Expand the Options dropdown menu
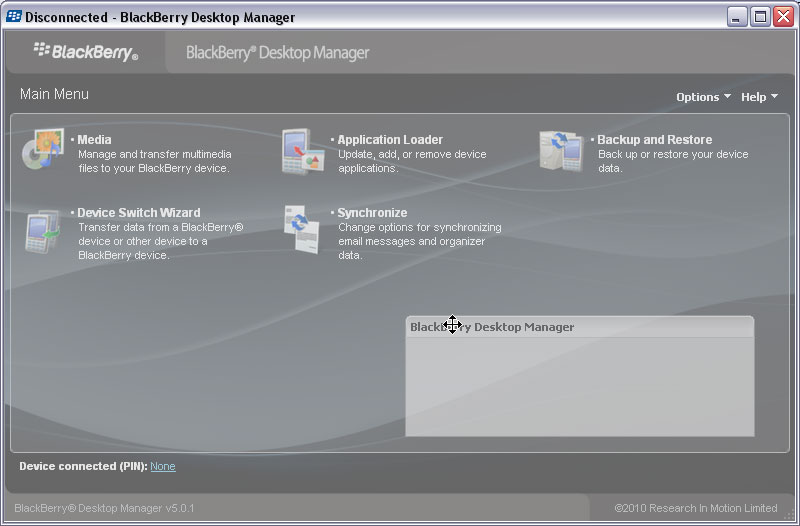This screenshot has width=800, height=526. [703, 97]
